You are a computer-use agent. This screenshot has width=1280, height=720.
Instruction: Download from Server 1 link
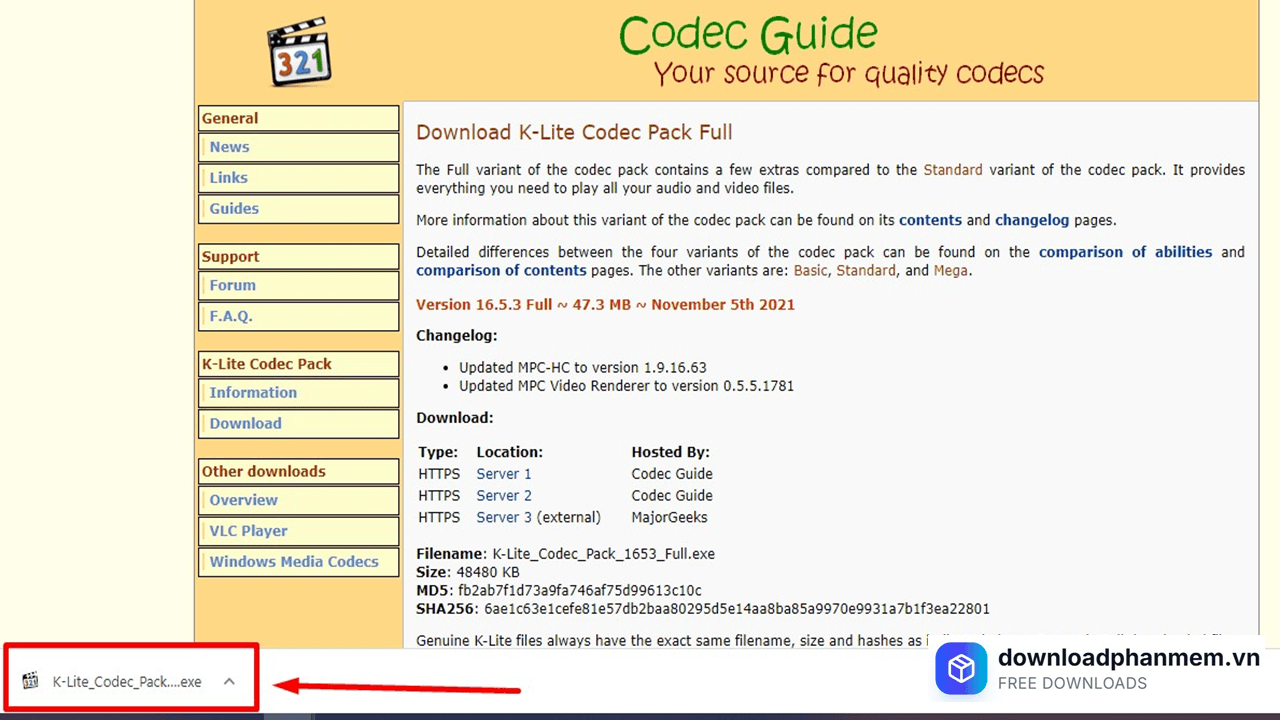[x=503, y=474]
